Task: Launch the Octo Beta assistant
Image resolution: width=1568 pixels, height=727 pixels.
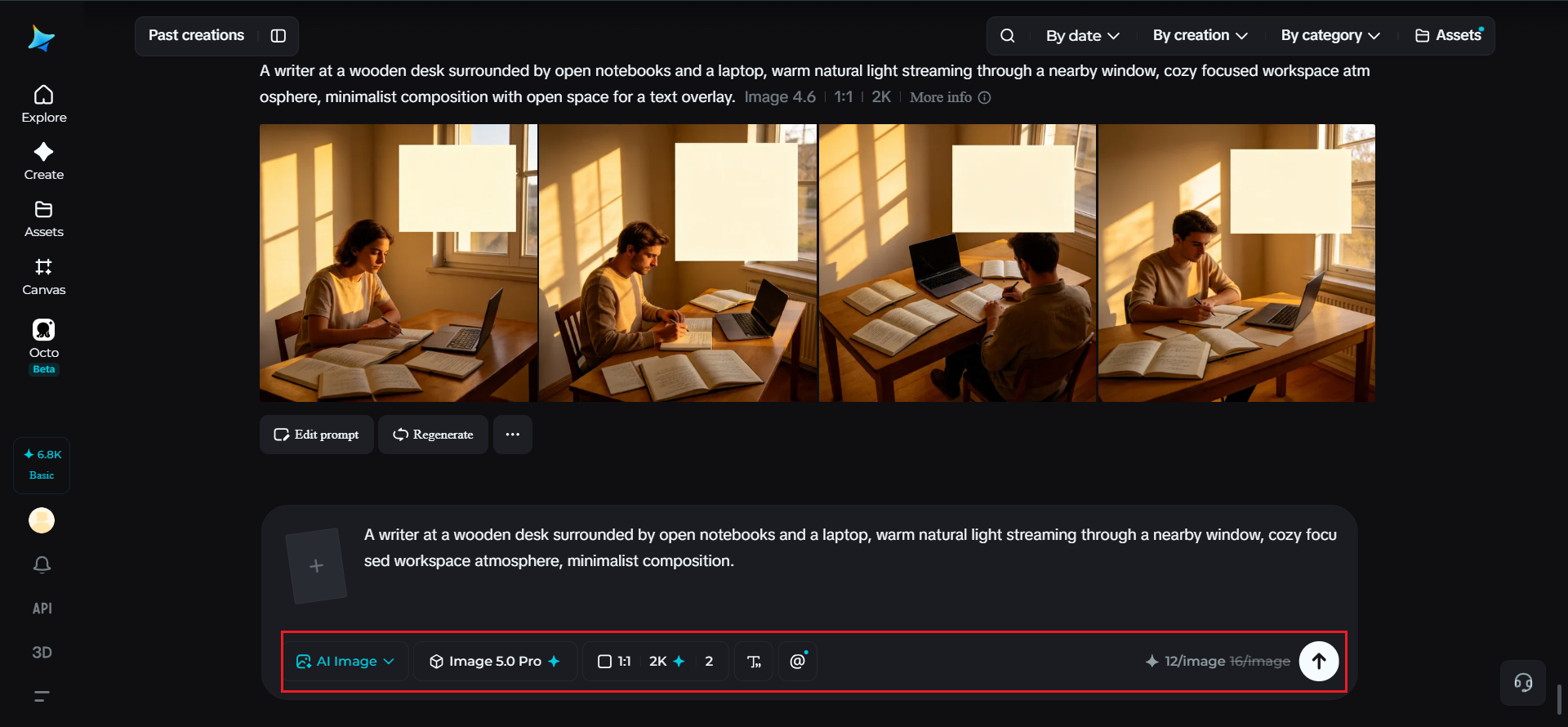Action: point(44,347)
